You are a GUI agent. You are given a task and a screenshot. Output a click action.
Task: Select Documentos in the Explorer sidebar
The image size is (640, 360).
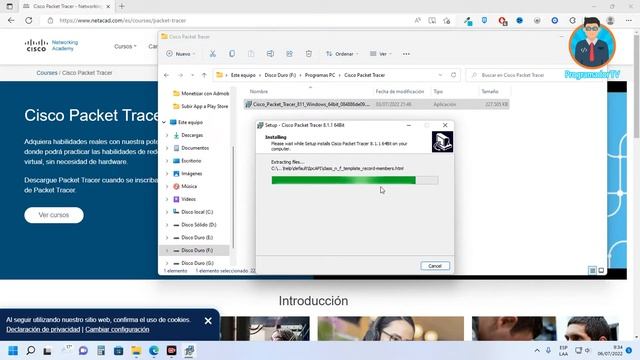point(195,148)
